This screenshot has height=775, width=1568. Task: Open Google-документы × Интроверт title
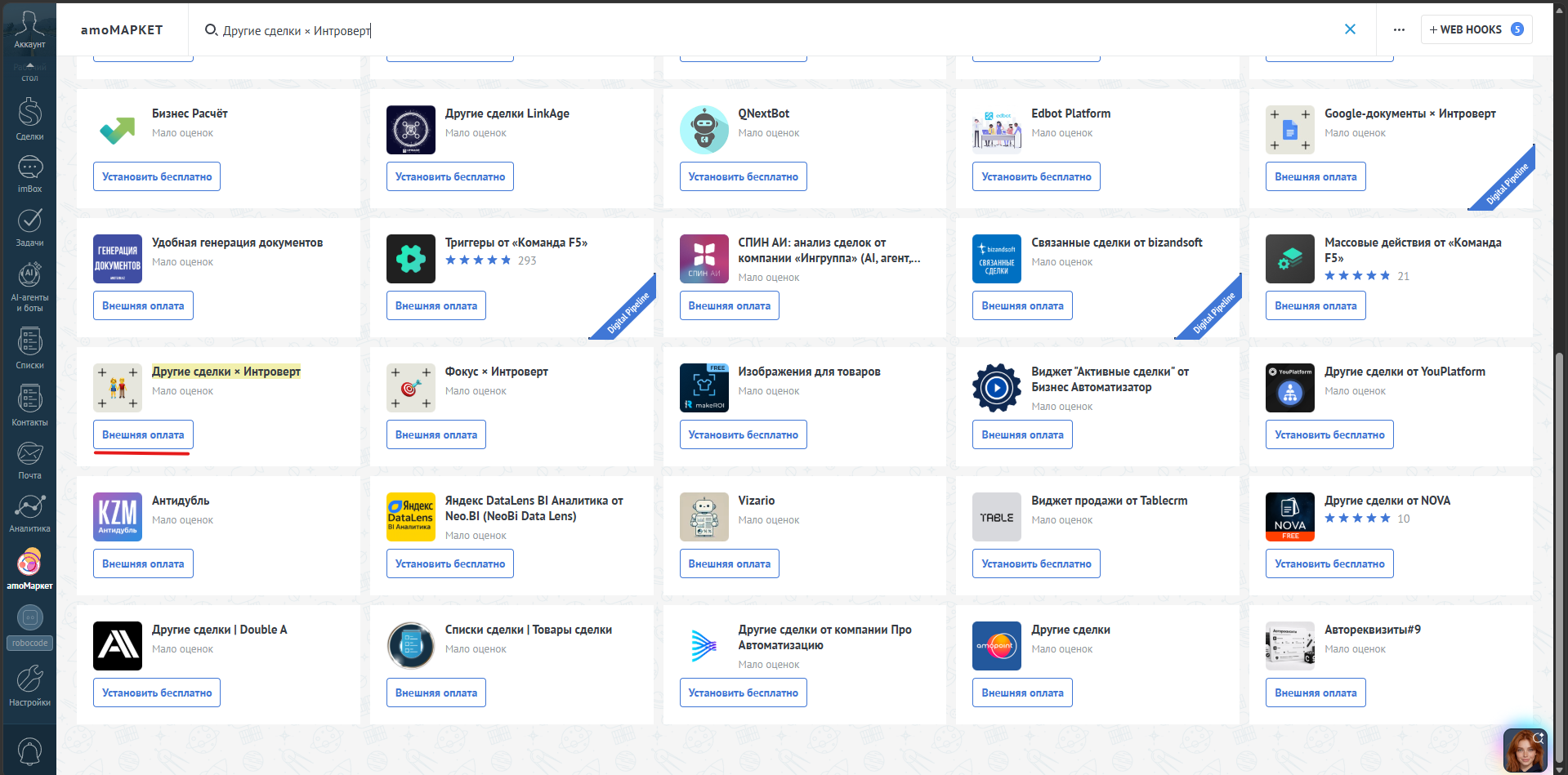(x=1409, y=114)
